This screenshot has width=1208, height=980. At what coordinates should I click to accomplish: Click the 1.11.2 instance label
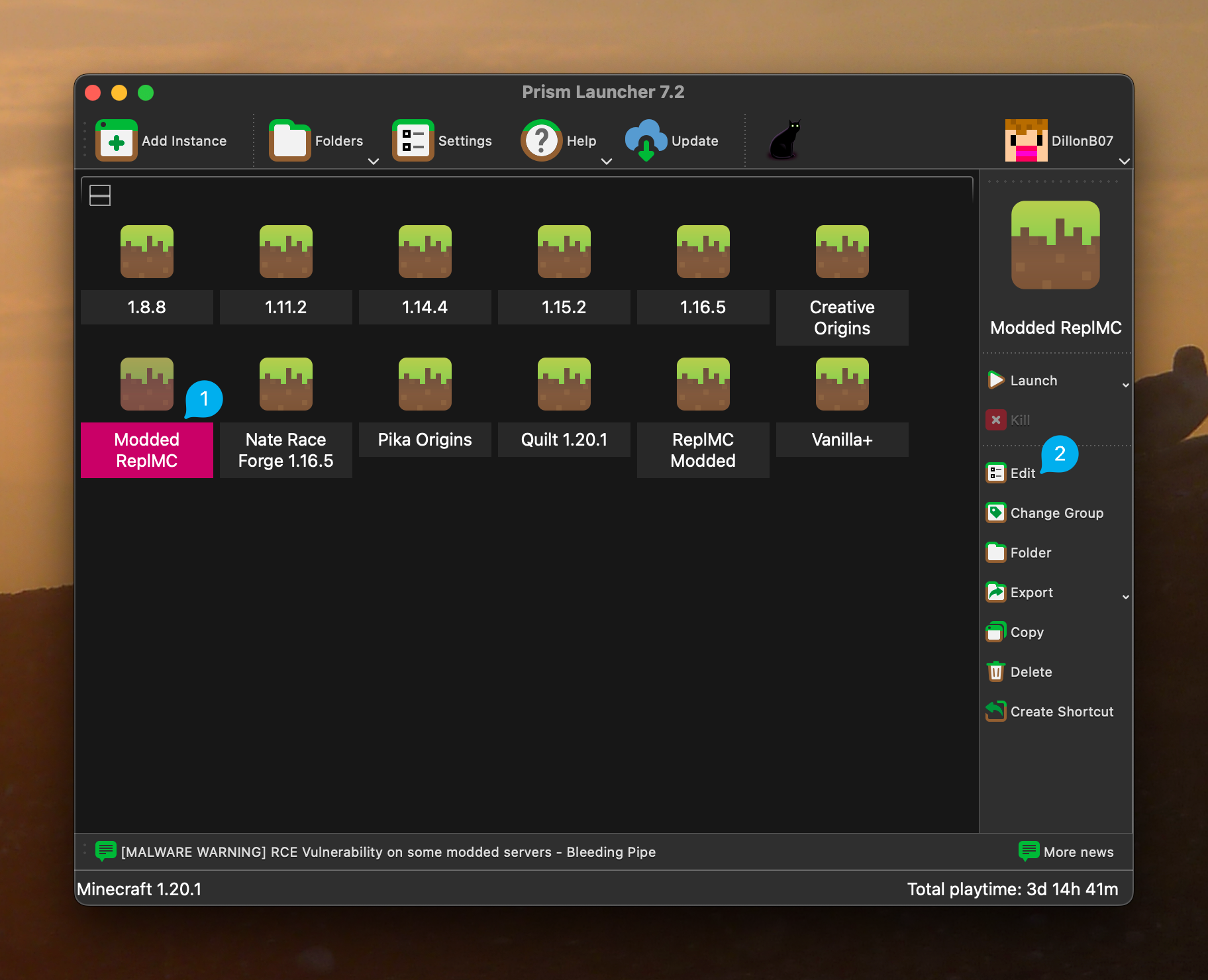click(286, 307)
